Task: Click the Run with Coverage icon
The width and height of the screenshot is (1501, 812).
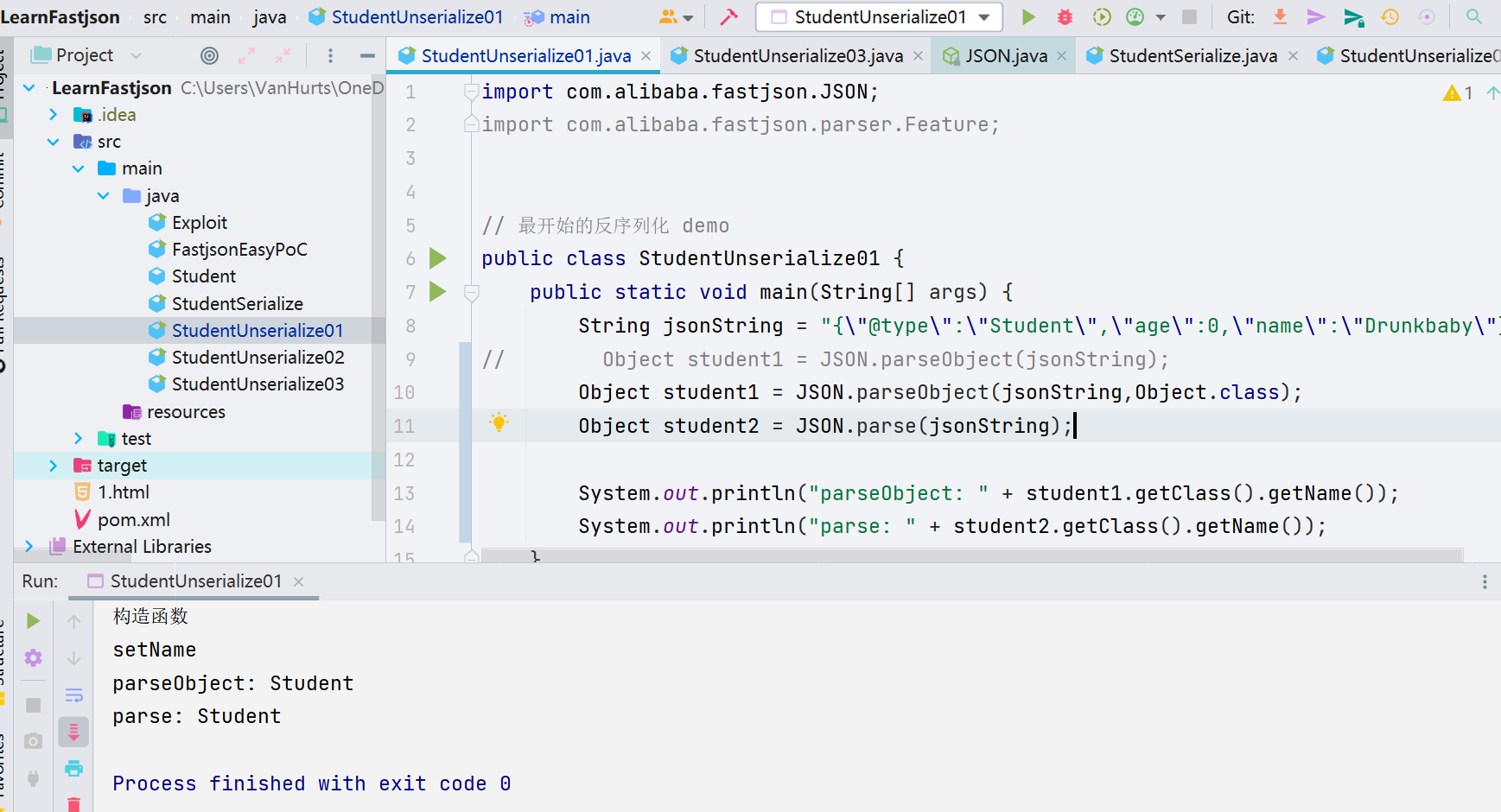Action: click(x=1101, y=17)
